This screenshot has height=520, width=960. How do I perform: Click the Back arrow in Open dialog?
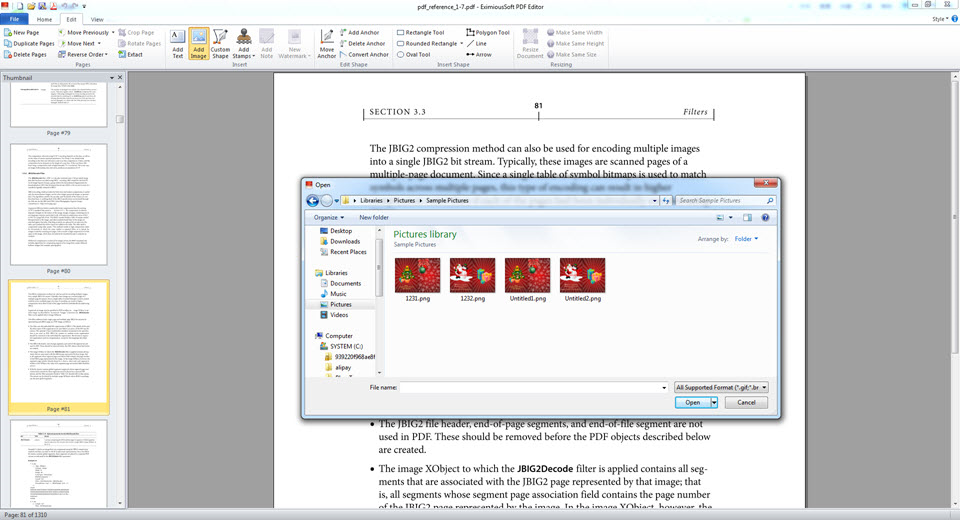point(312,200)
